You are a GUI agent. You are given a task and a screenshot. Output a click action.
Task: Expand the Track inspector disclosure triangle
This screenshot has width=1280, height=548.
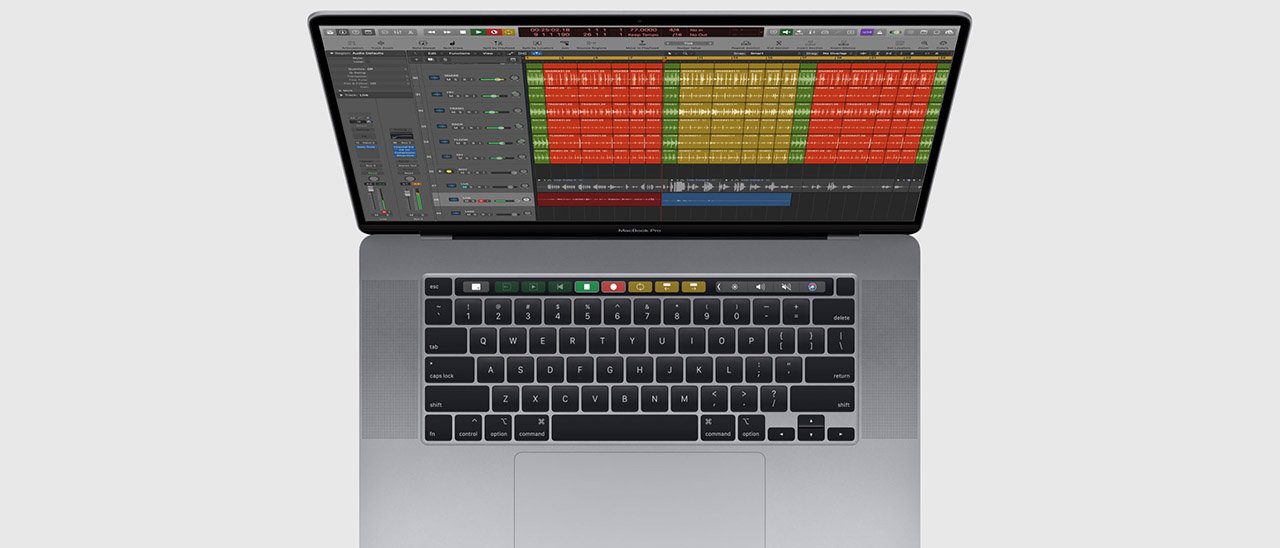(341, 95)
